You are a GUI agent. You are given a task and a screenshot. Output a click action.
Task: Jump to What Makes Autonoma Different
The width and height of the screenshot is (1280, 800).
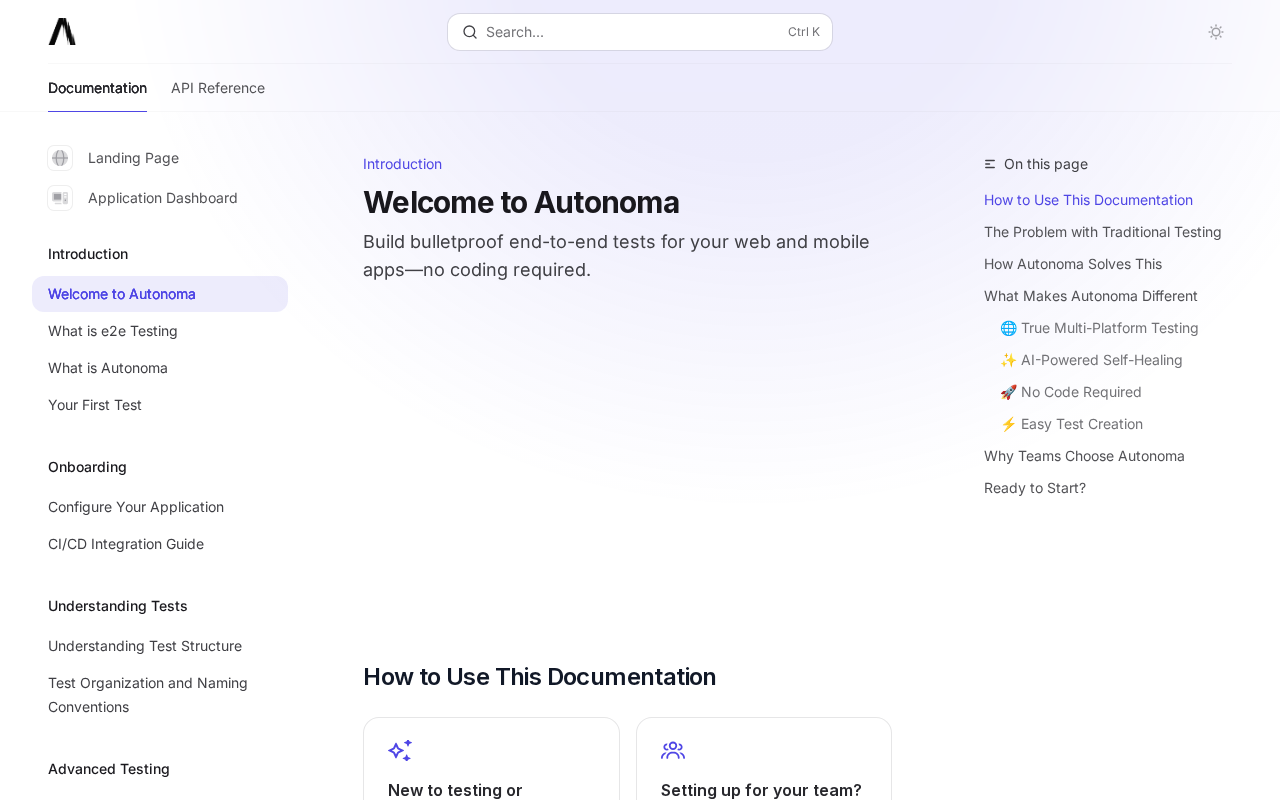(1091, 296)
